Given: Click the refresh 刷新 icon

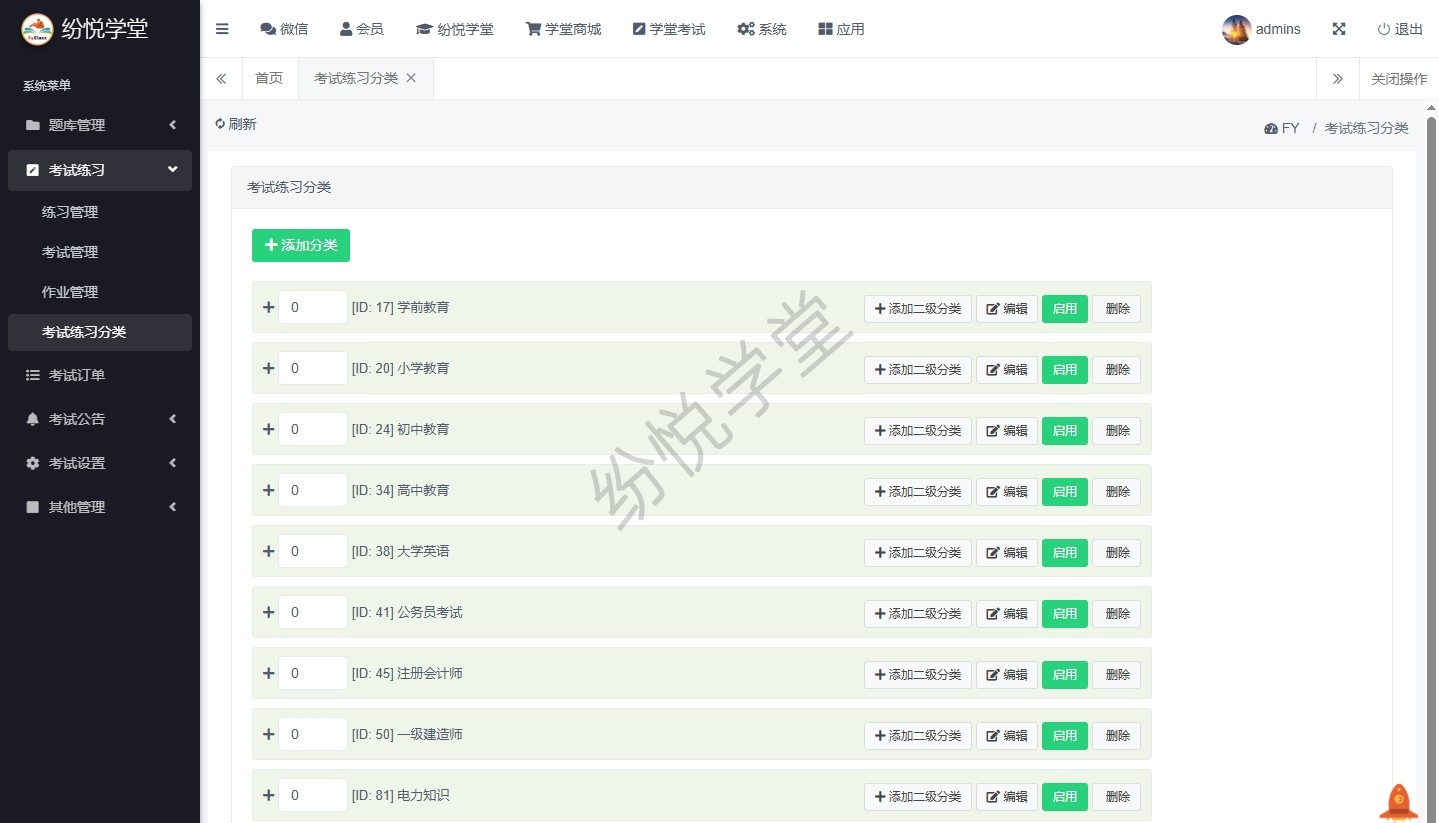Looking at the screenshot, I should click(220, 124).
